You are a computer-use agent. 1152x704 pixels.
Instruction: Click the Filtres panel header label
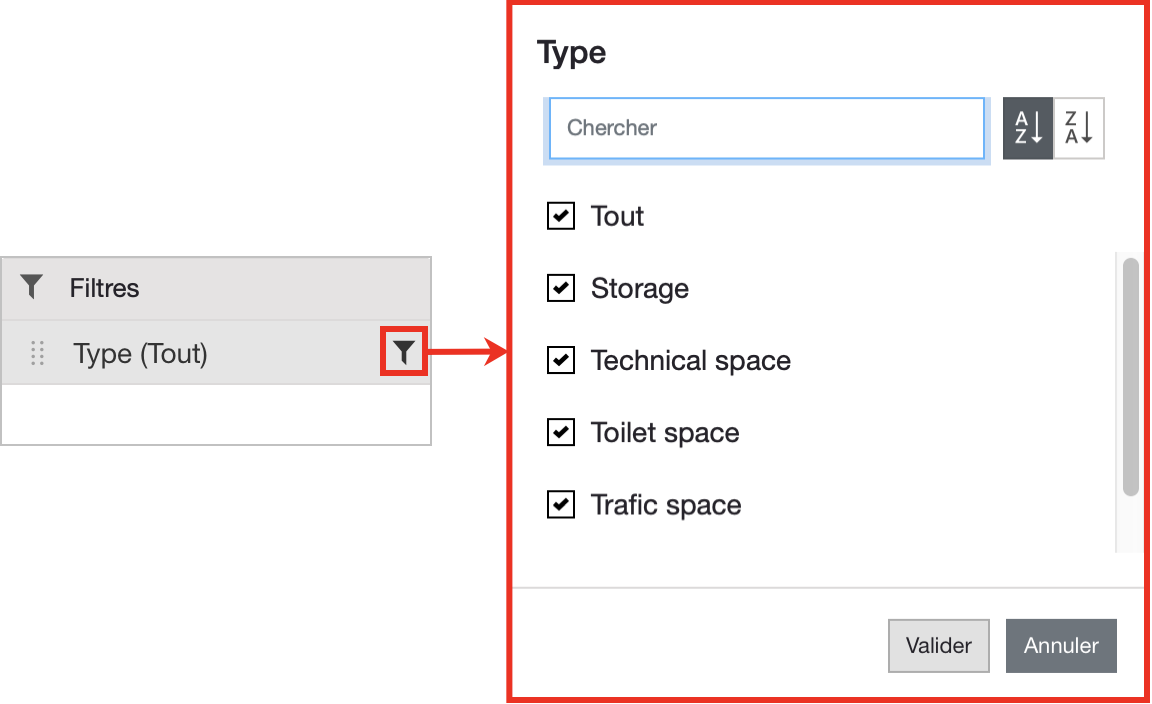[x=104, y=288]
